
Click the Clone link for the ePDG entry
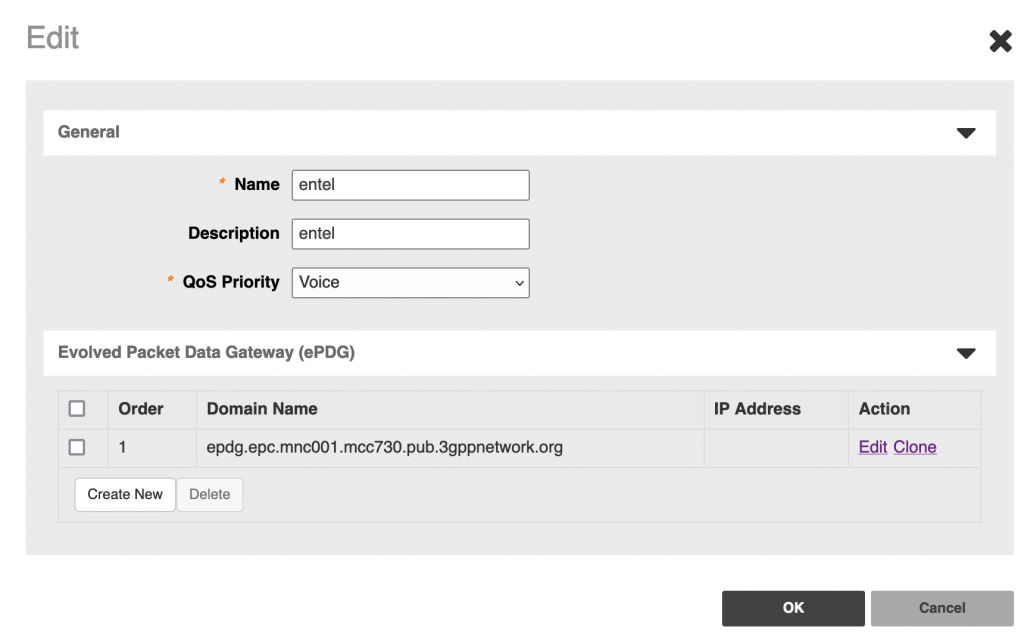pyautogui.click(x=914, y=448)
